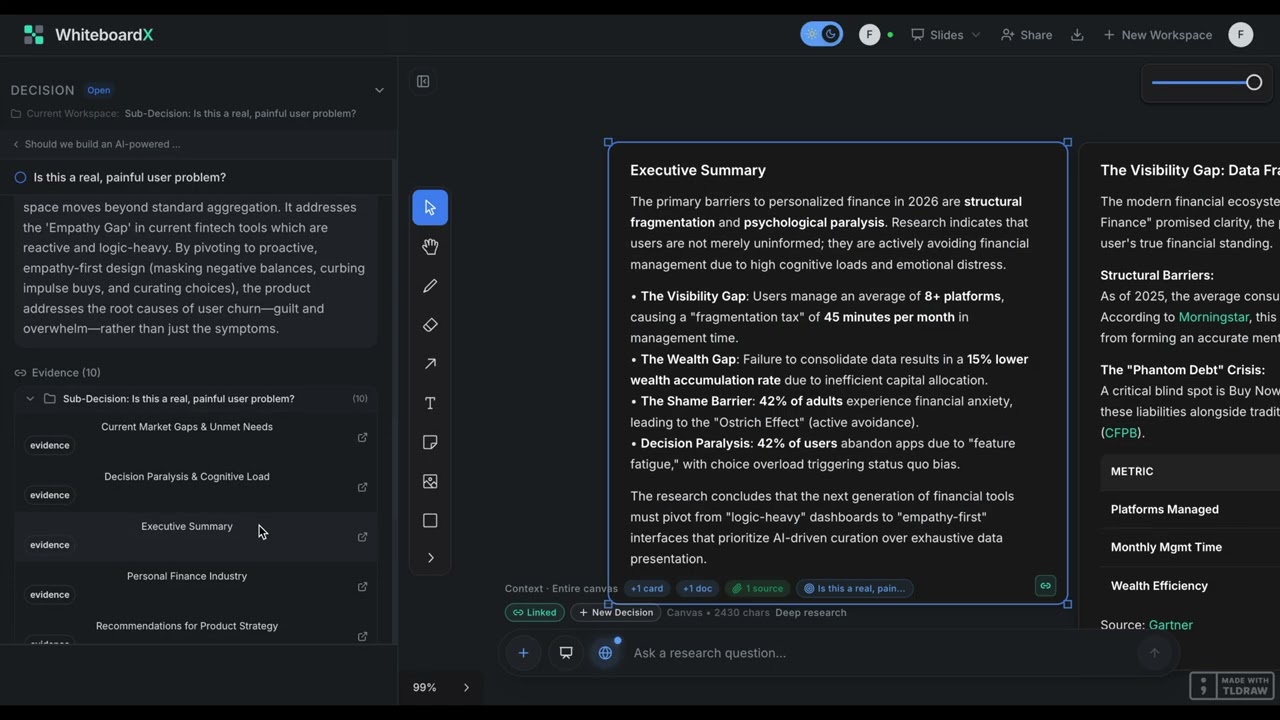Create a New Workspace
Screen dimensions: 1280x720
pyautogui.click(x=1158, y=35)
